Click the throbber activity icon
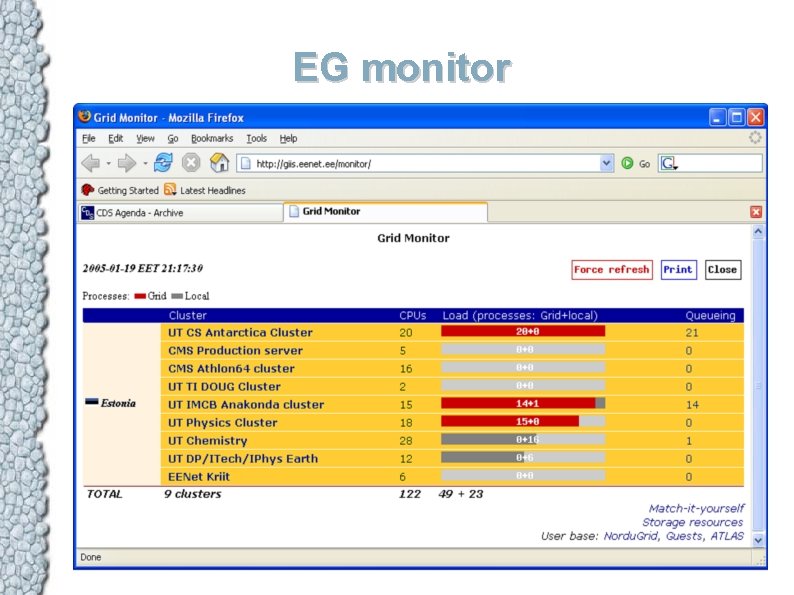The width and height of the screenshot is (794, 595). [x=755, y=138]
